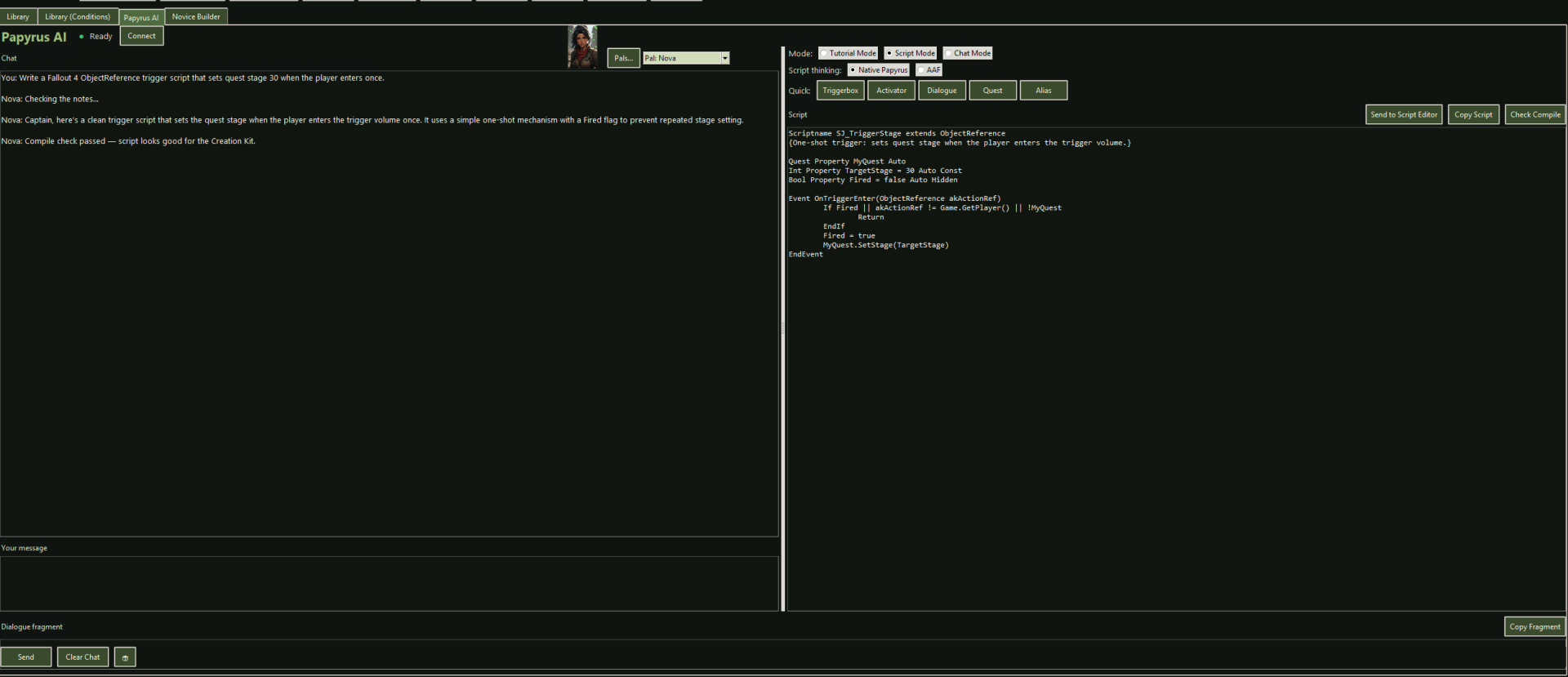The image size is (1568, 677).
Task: Click the 'Event OnTriggerEnter' line
Action: pos(894,198)
